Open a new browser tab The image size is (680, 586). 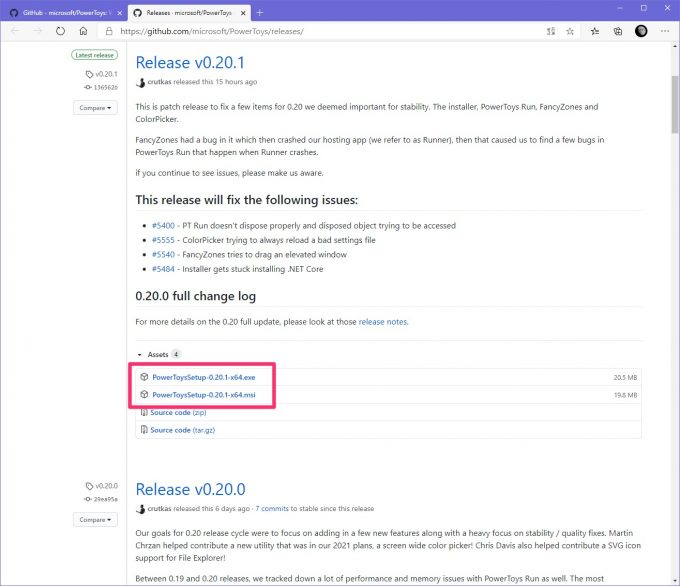(259, 13)
